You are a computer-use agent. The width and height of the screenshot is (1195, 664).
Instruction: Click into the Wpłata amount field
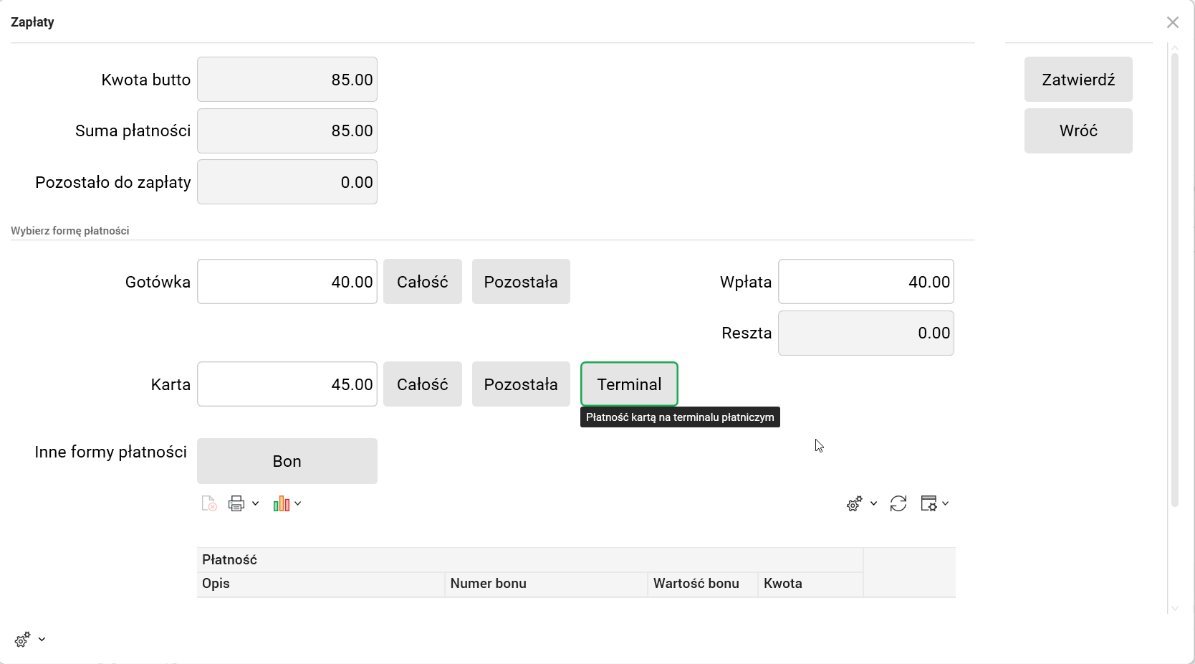865,282
